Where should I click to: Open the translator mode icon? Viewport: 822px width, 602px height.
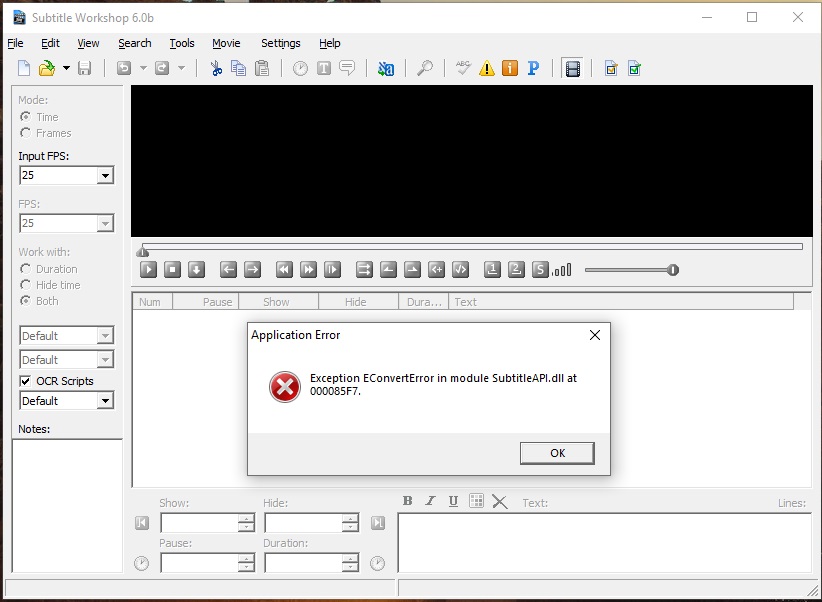point(386,68)
